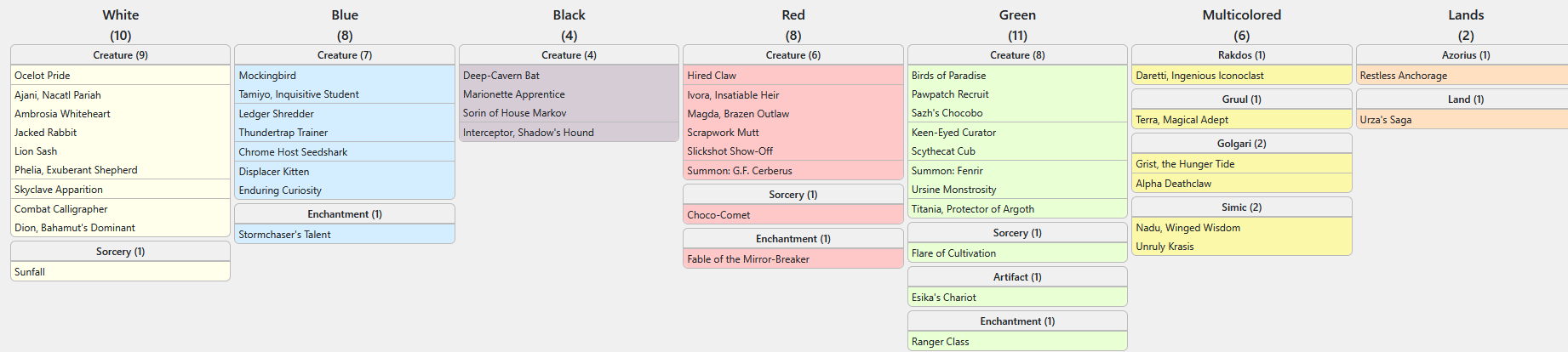Open Deep-Cavern Bat card
Viewport: 1568px width, 352px height.
pyautogui.click(x=501, y=76)
